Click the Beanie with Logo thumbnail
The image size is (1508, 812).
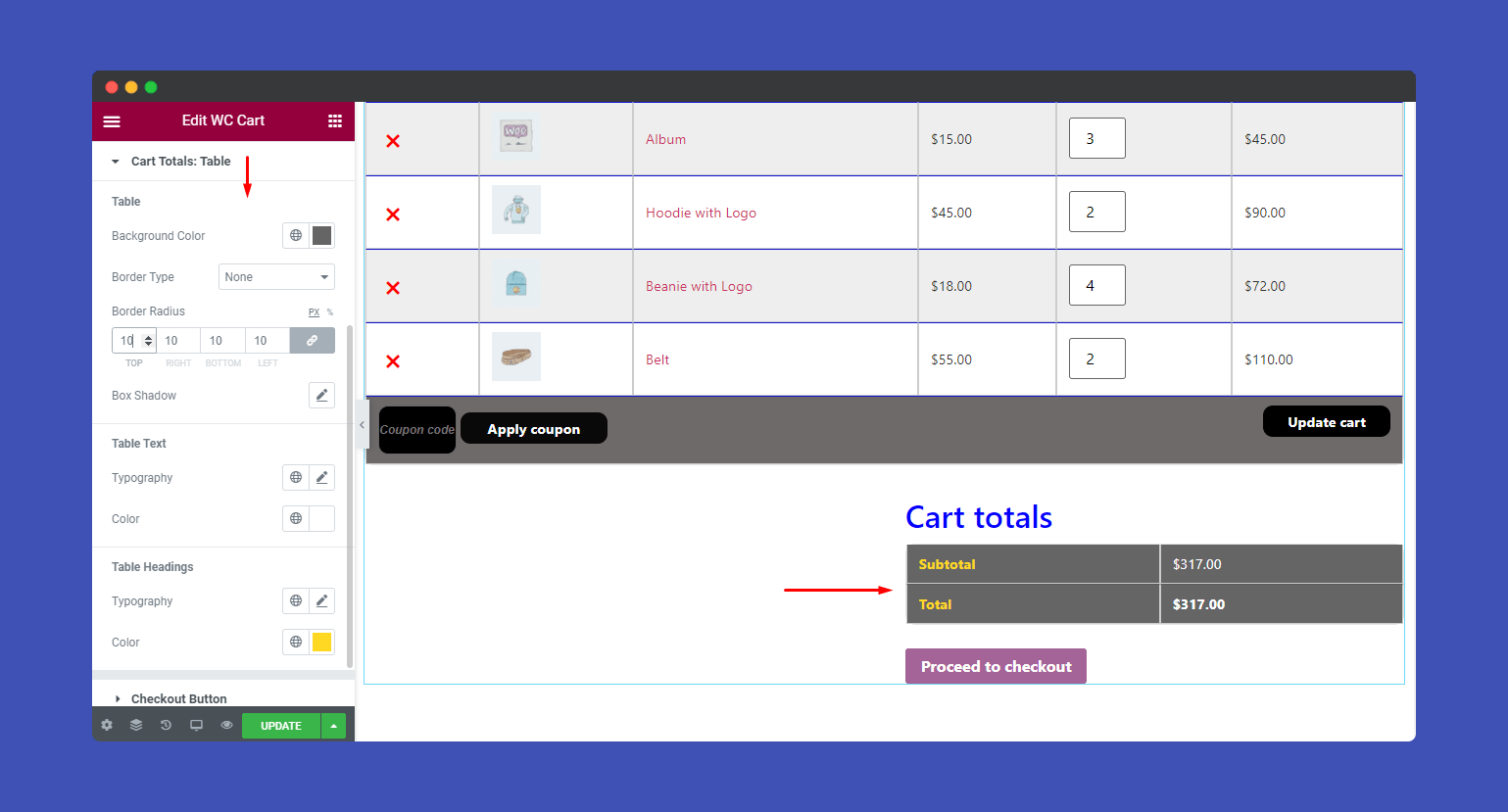click(516, 283)
